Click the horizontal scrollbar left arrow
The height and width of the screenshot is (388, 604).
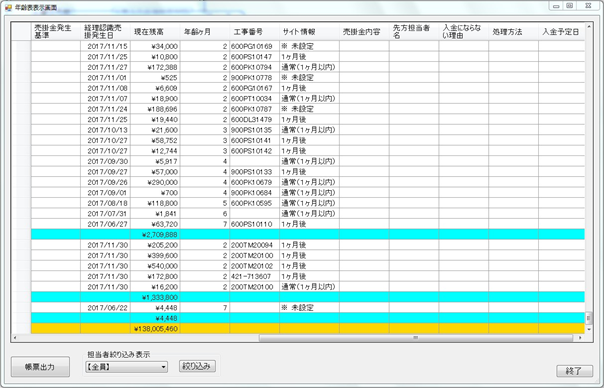coord(15,338)
